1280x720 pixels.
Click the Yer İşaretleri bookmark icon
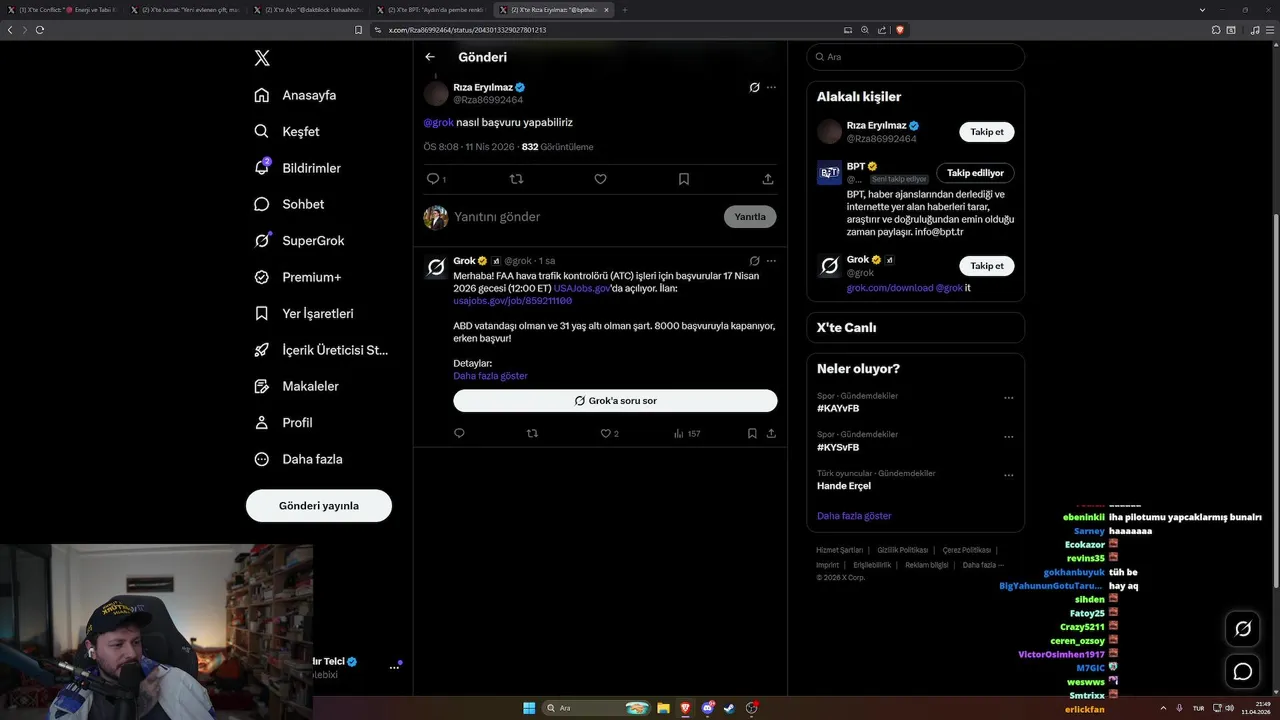(262, 313)
